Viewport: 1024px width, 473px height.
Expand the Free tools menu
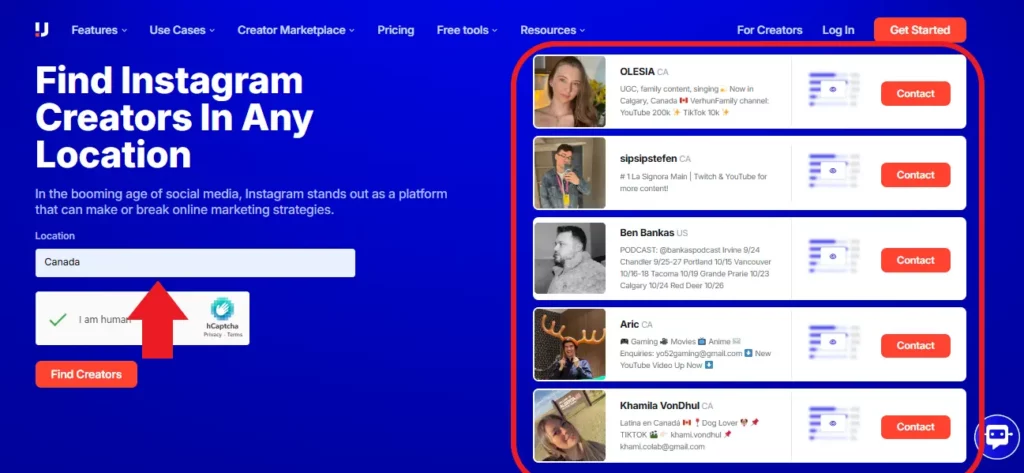click(467, 30)
